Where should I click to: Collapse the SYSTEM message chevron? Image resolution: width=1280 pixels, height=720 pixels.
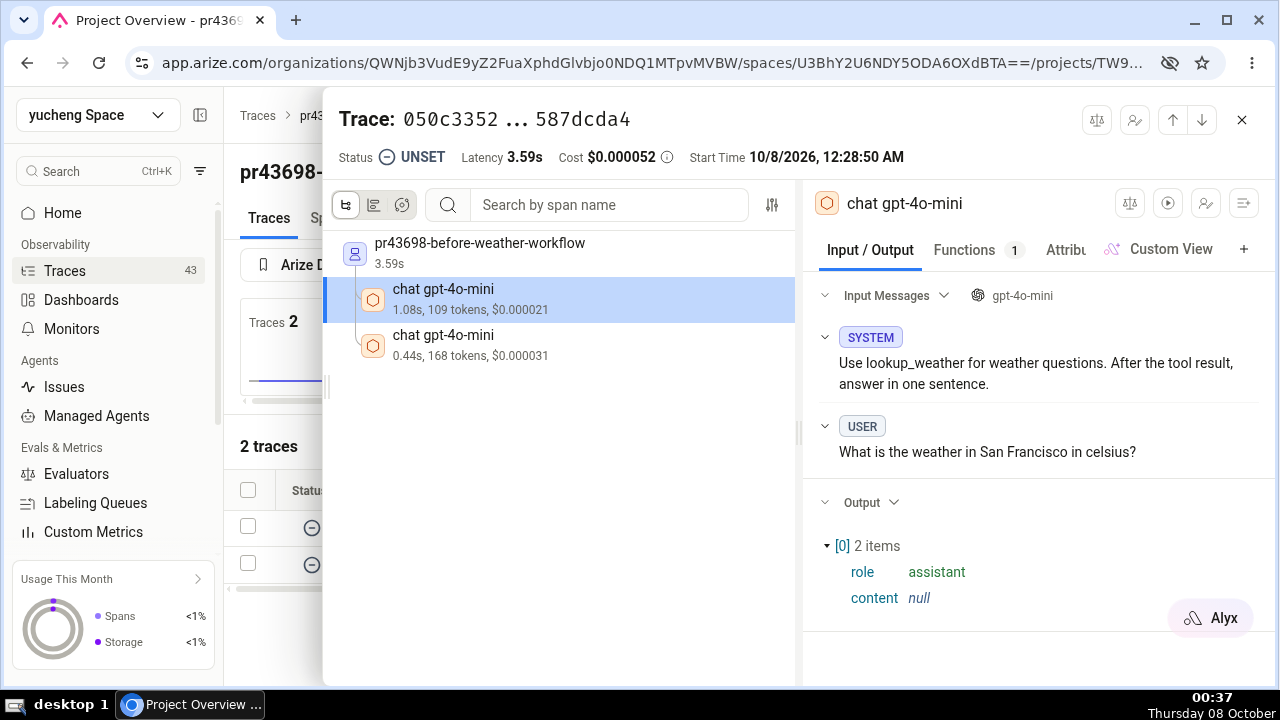coord(825,337)
